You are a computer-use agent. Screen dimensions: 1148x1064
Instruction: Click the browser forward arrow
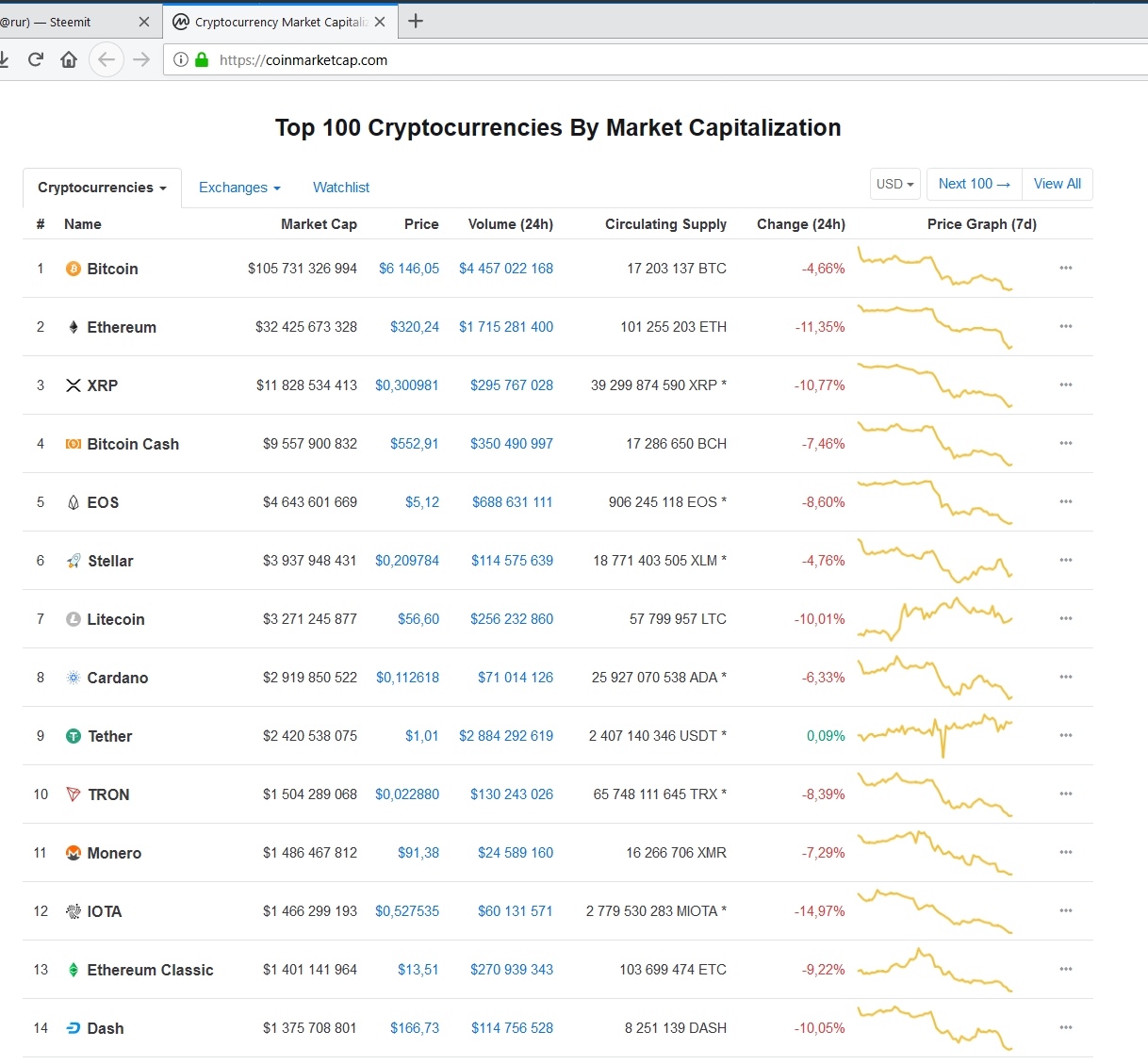141,59
